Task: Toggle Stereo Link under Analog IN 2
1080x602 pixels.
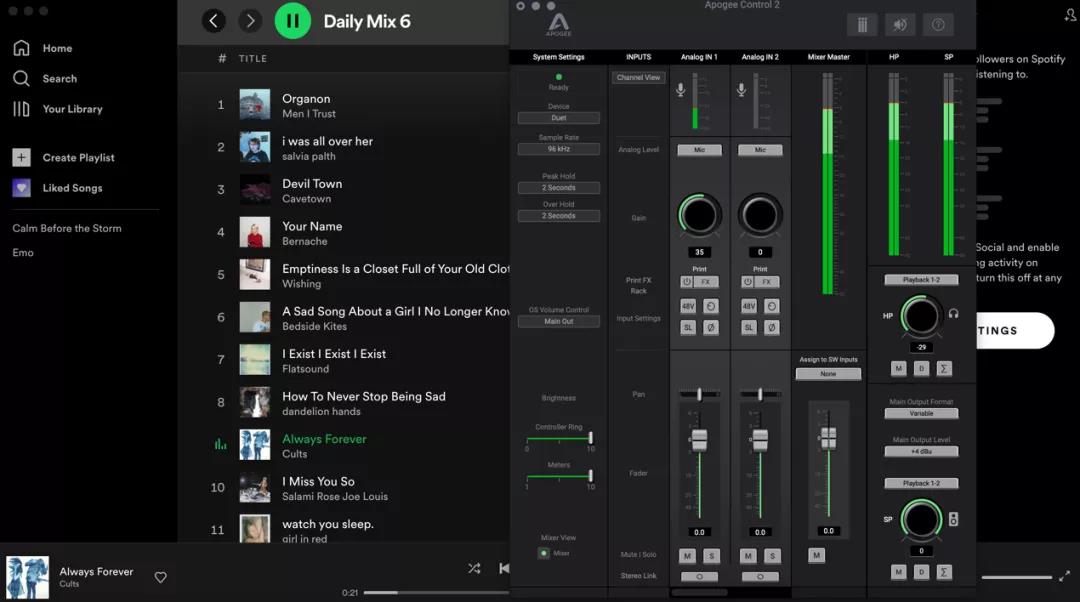Action: click(760, 577)
